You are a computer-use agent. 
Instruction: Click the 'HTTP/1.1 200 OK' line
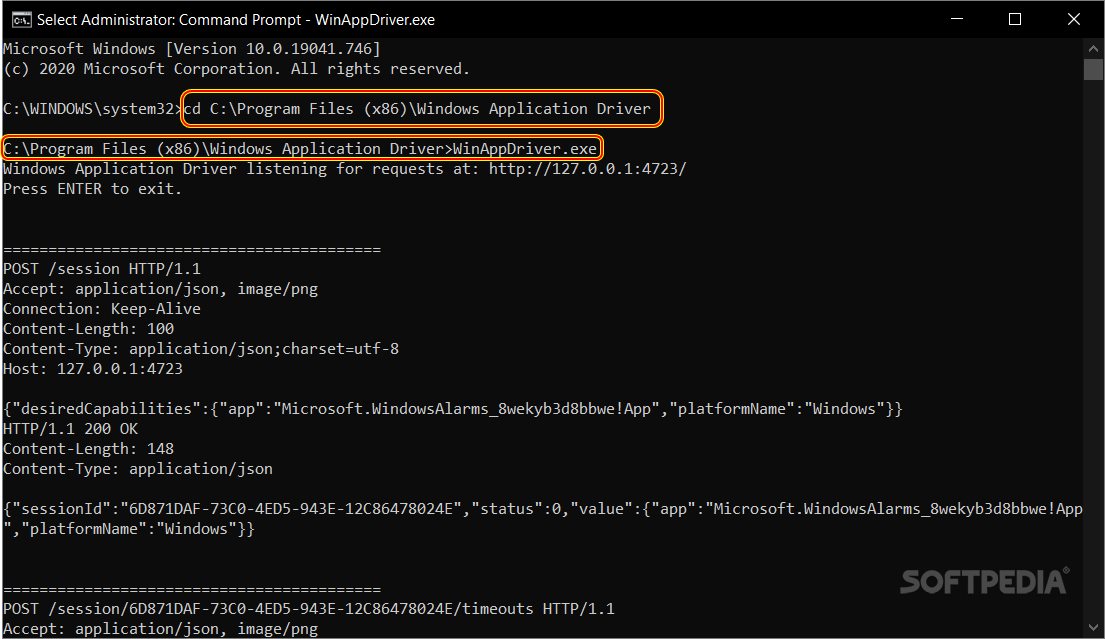(70, 429)
